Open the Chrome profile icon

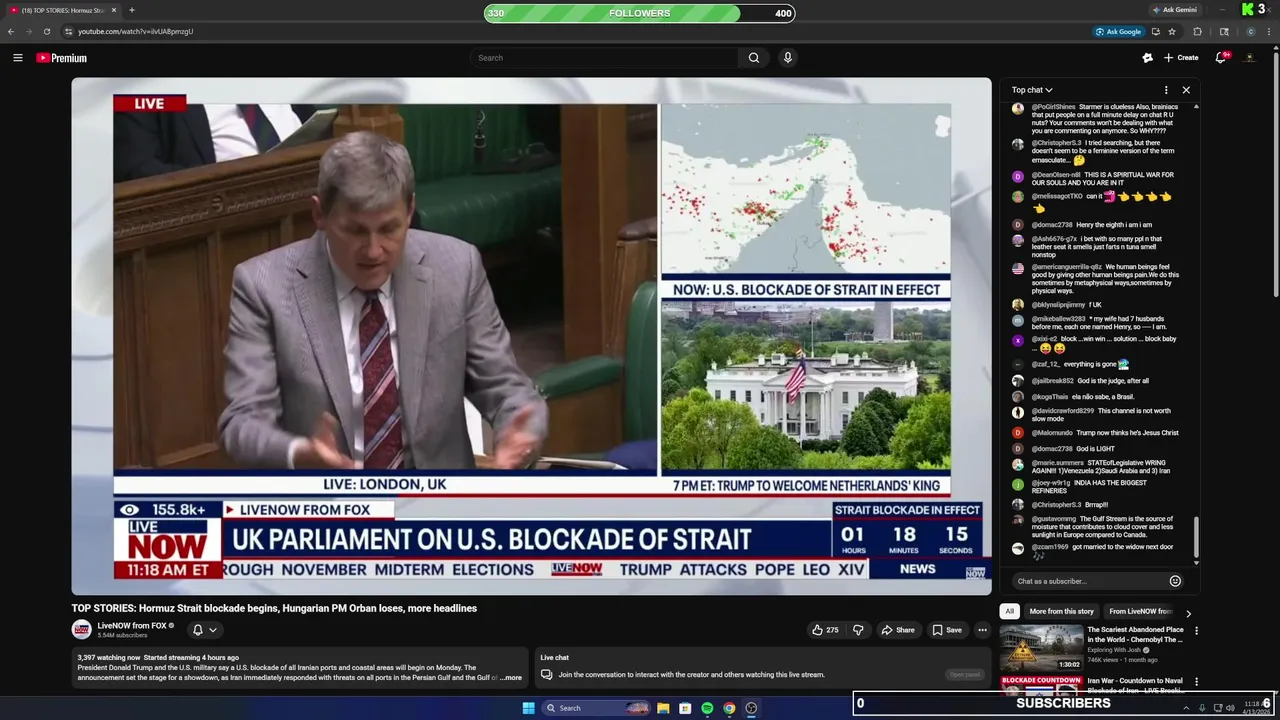pos(1250,31)
